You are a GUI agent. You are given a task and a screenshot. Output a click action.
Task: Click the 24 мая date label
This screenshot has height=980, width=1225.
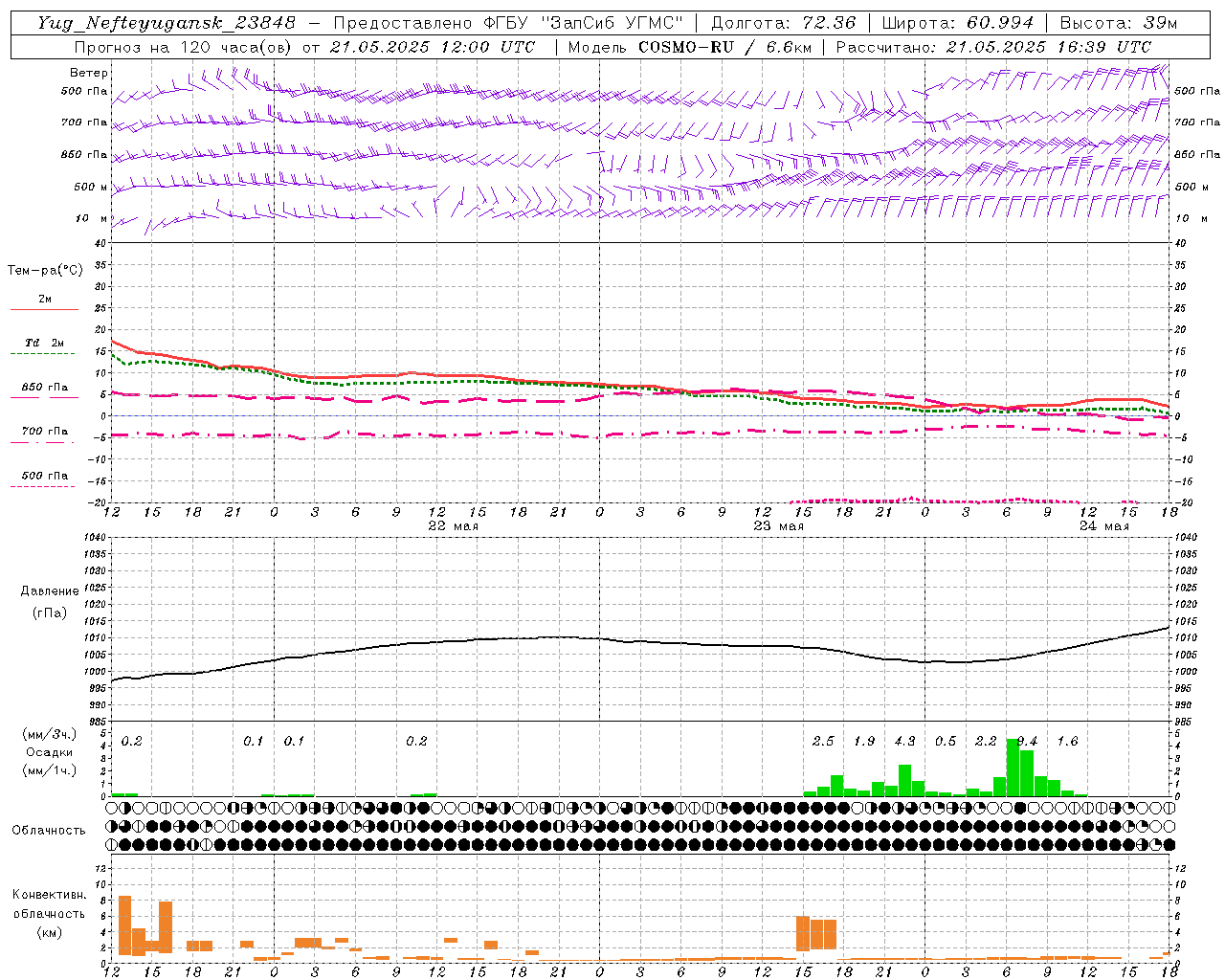(x=1103, y=526)
